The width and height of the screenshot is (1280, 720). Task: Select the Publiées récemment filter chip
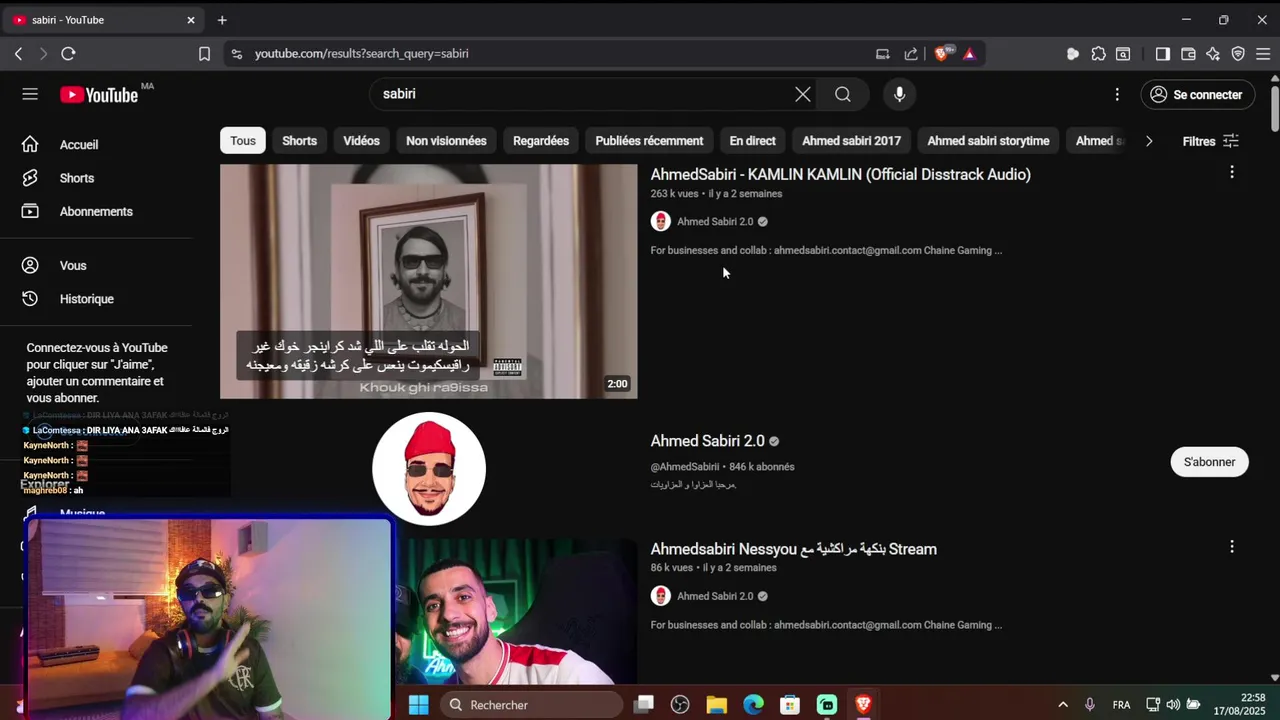[x=649, y=141]
